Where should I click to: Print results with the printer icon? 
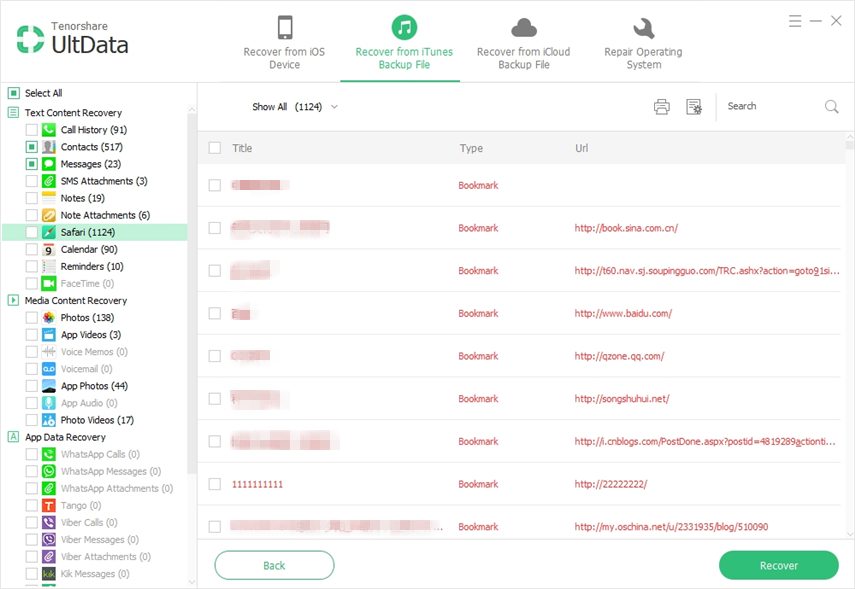click(x=661, y=106)
